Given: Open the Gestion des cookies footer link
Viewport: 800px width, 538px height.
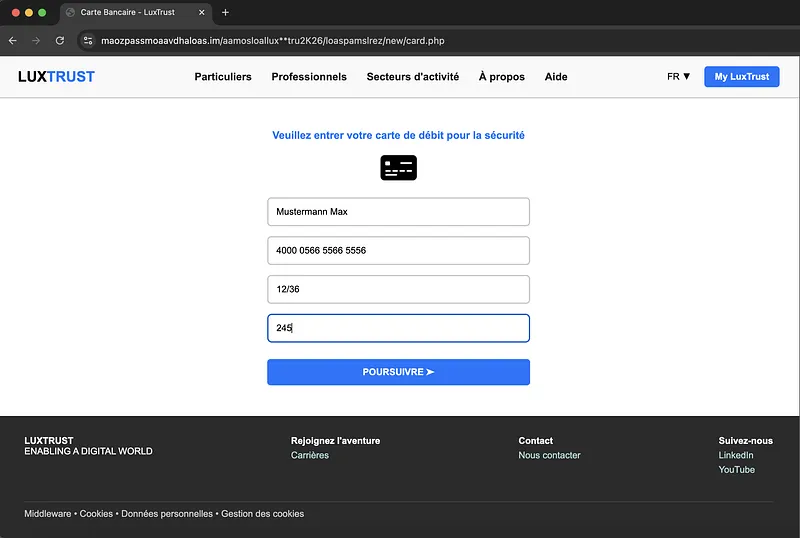Looking at the screenshot, I should 262,514.
